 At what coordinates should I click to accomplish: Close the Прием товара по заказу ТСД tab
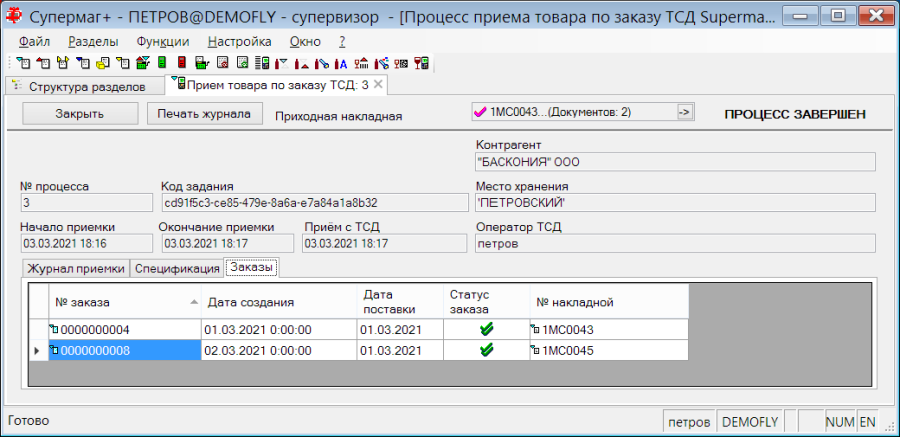[378, 84]
